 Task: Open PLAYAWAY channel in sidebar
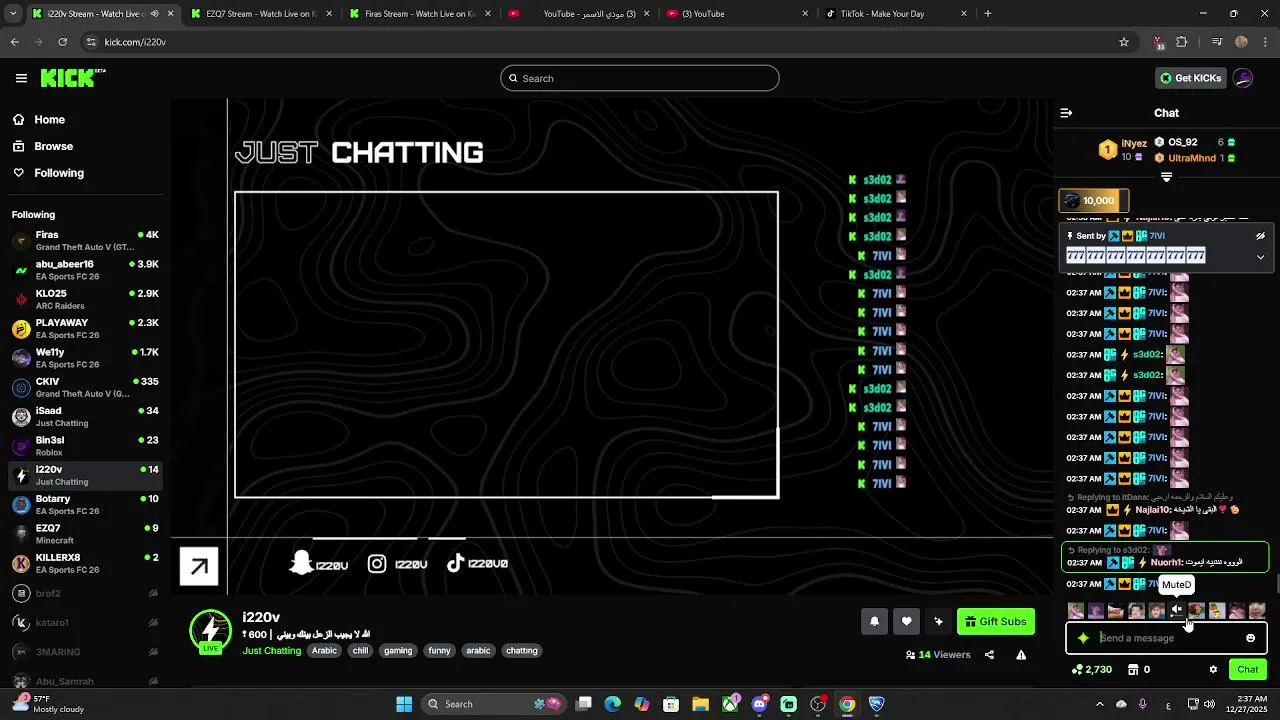pos(85,328)
